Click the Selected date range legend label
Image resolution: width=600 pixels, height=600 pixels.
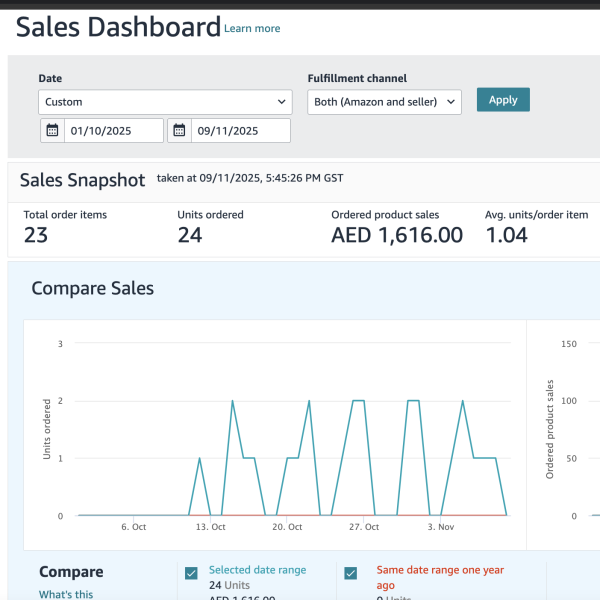(257, 570)
